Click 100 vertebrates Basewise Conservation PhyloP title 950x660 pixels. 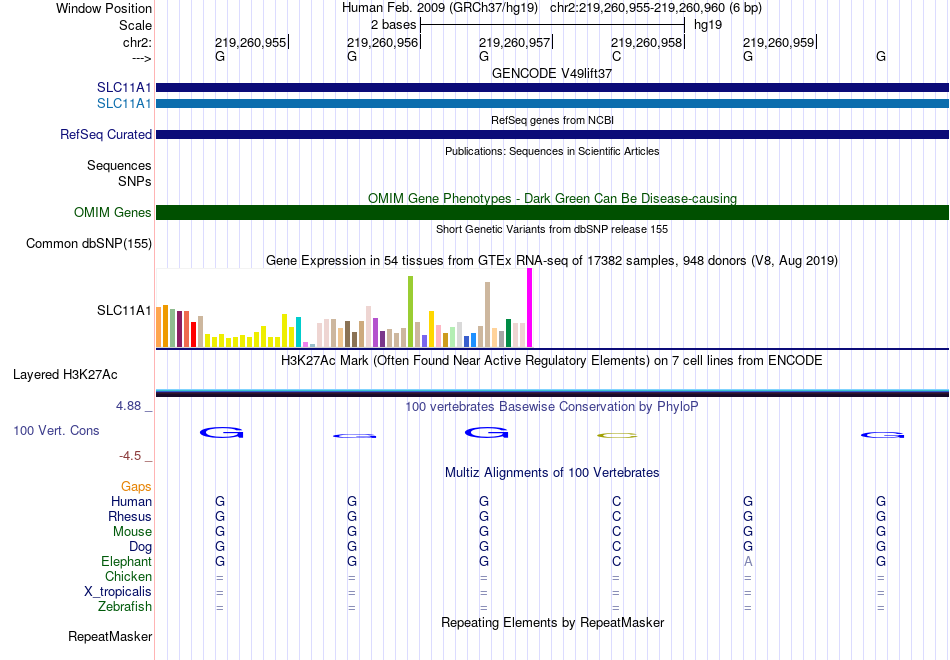(552, 407)
